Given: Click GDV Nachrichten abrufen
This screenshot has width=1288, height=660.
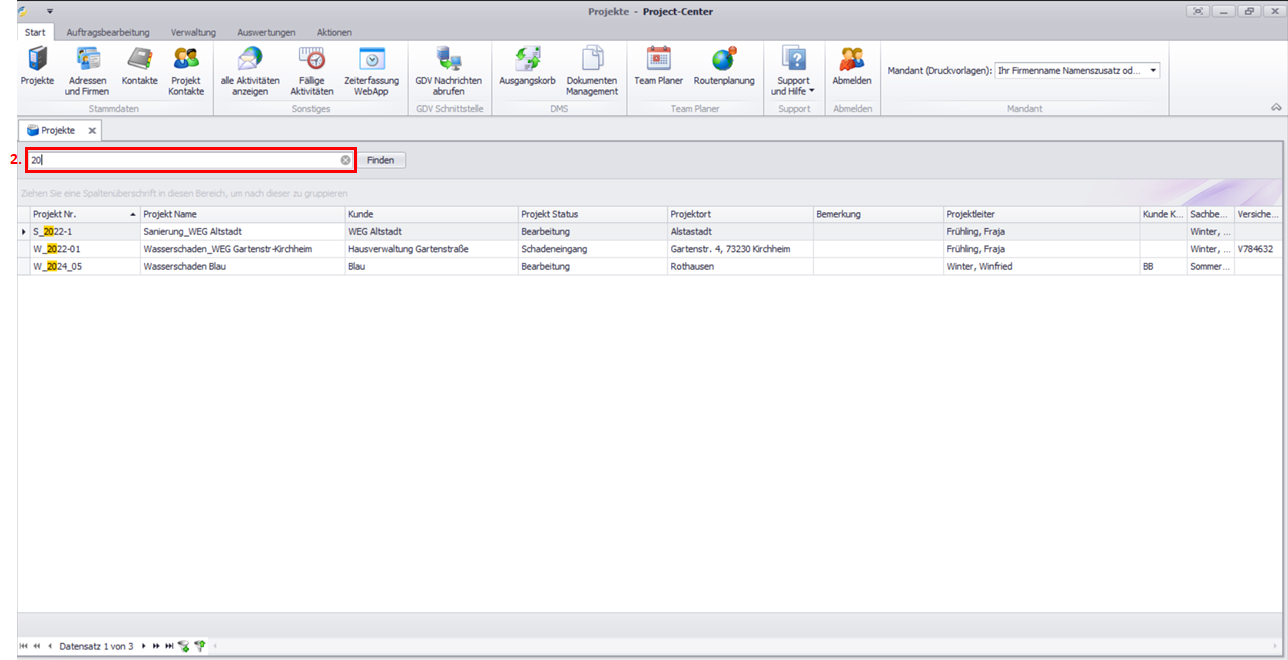Looking at the screenshot, I should tap(448, 70).
